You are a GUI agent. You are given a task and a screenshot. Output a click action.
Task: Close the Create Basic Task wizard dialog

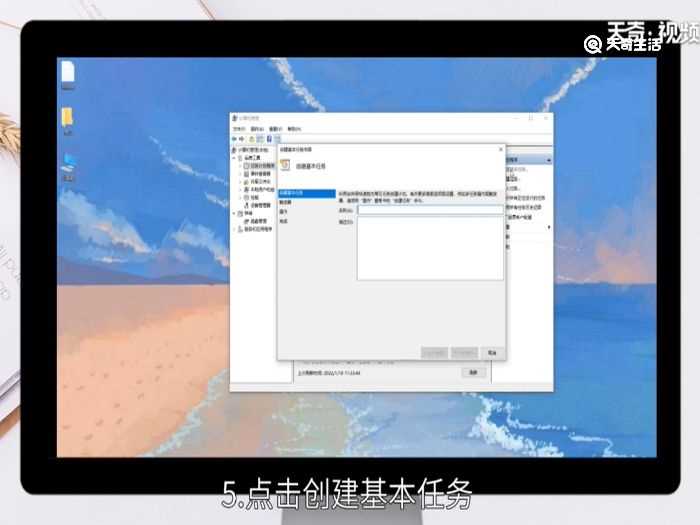click(x=500, y=149)
